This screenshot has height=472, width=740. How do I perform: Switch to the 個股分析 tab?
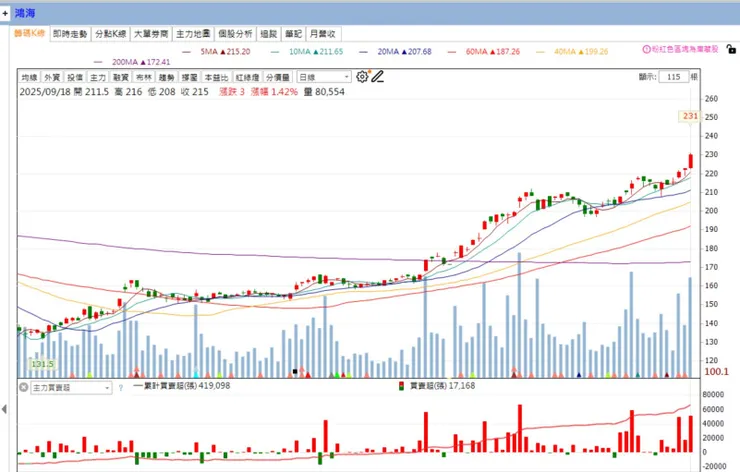(235, 34)
